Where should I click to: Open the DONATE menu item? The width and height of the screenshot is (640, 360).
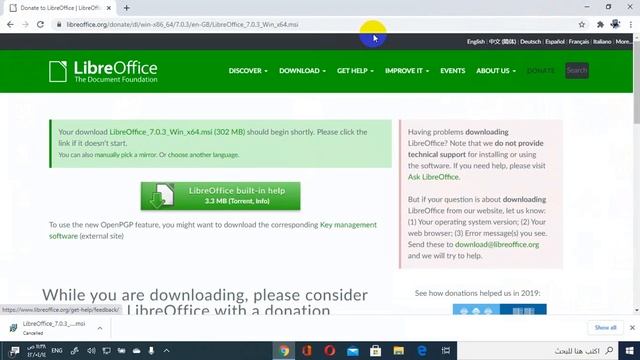[540, 71]
